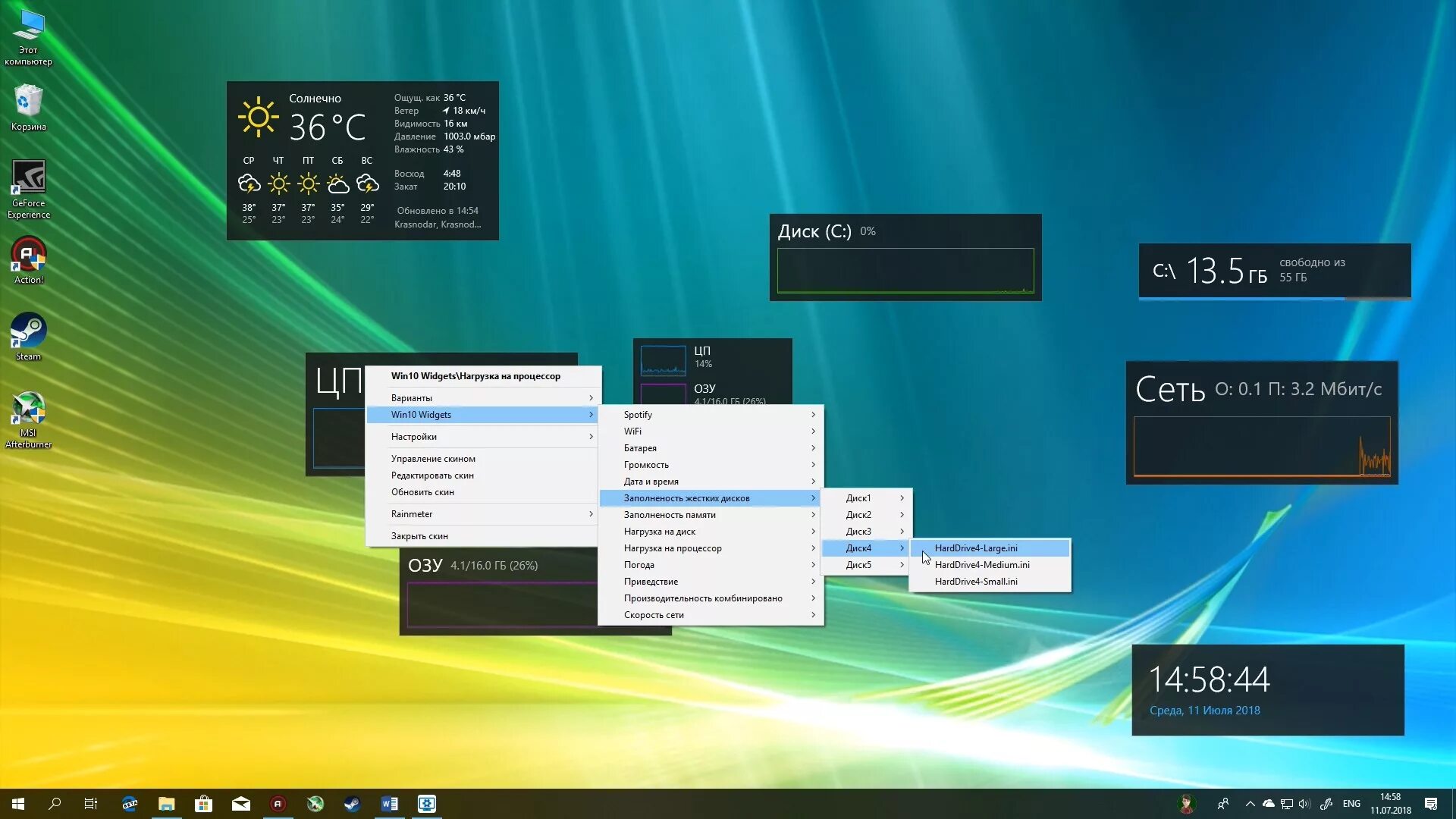Screen dimensions: 1456x819
Task: Click Закрыть скин in context menu
Action: pos(419,535)
